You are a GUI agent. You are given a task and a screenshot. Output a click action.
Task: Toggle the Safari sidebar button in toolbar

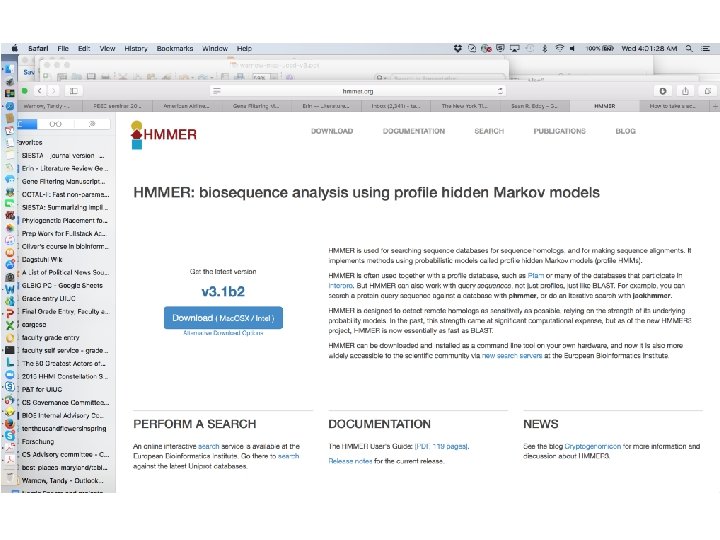coord(73,91)
